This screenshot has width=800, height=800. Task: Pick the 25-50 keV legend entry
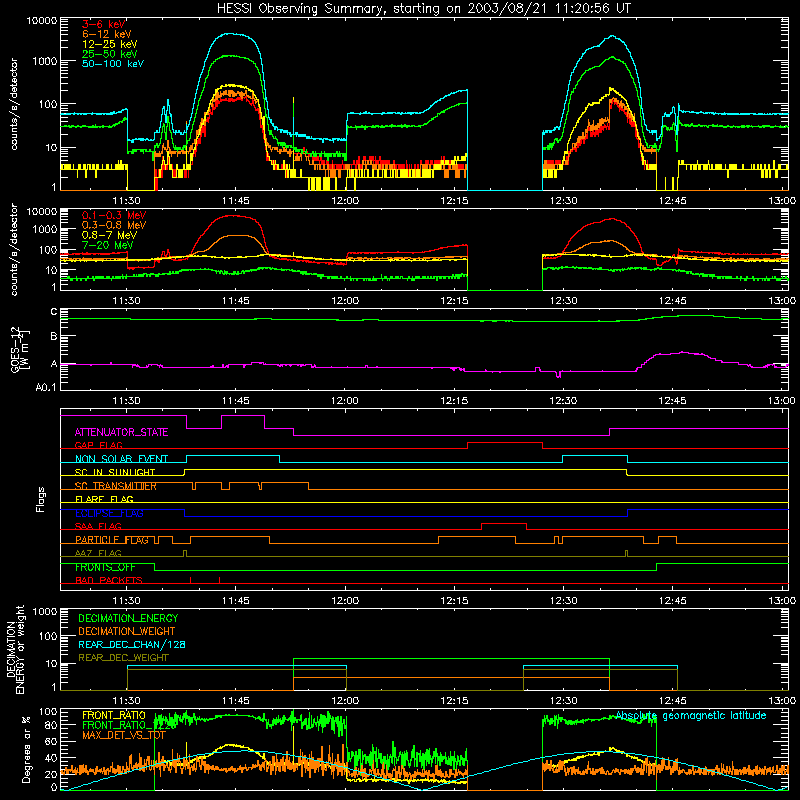(109, 54)
